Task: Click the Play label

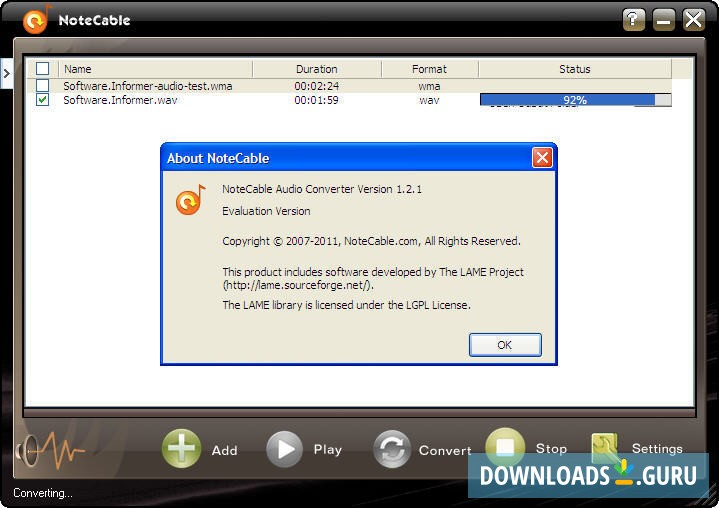Action: click(328, 449)
